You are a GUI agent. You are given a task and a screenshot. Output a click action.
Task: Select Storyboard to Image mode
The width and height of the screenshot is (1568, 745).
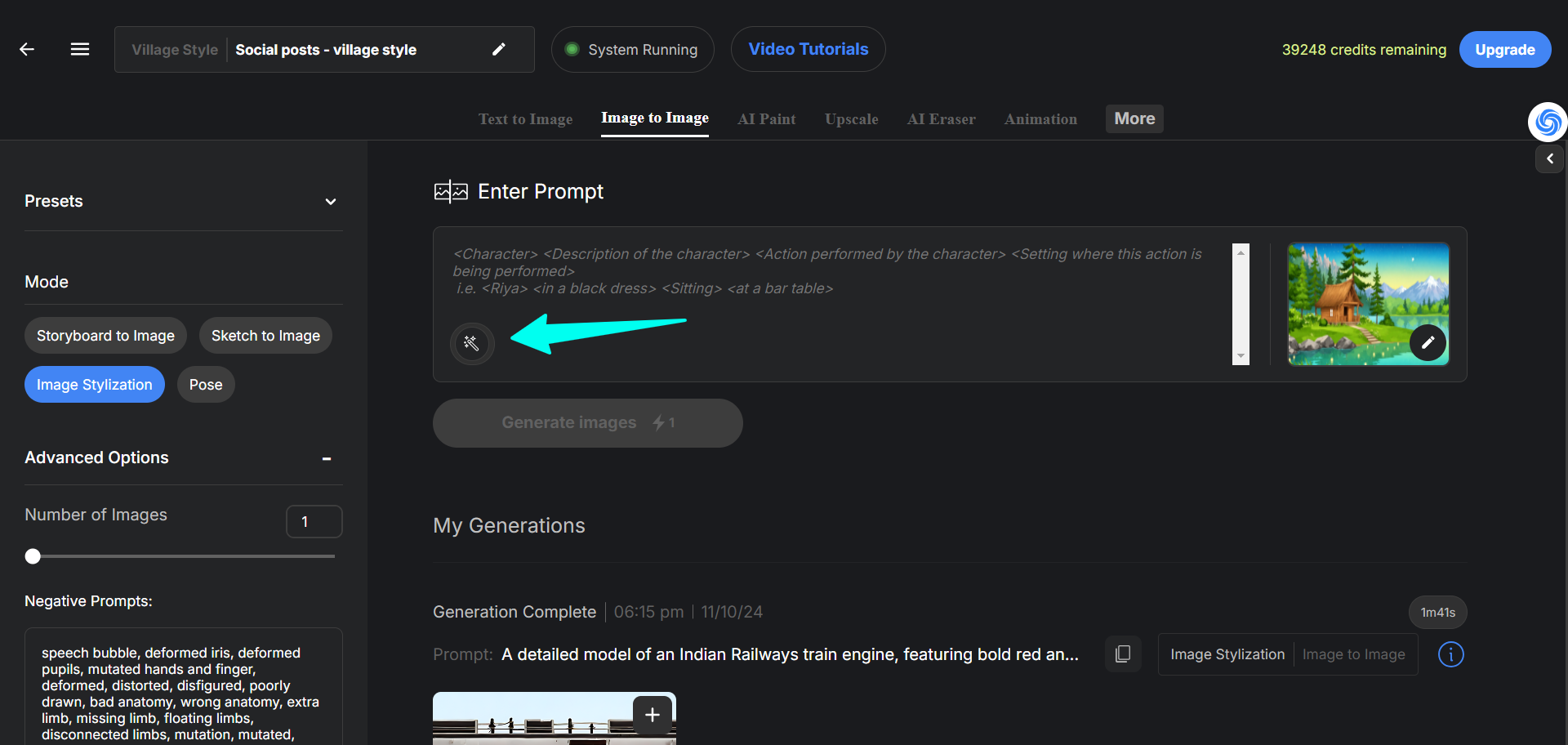(x=105, y=336)
